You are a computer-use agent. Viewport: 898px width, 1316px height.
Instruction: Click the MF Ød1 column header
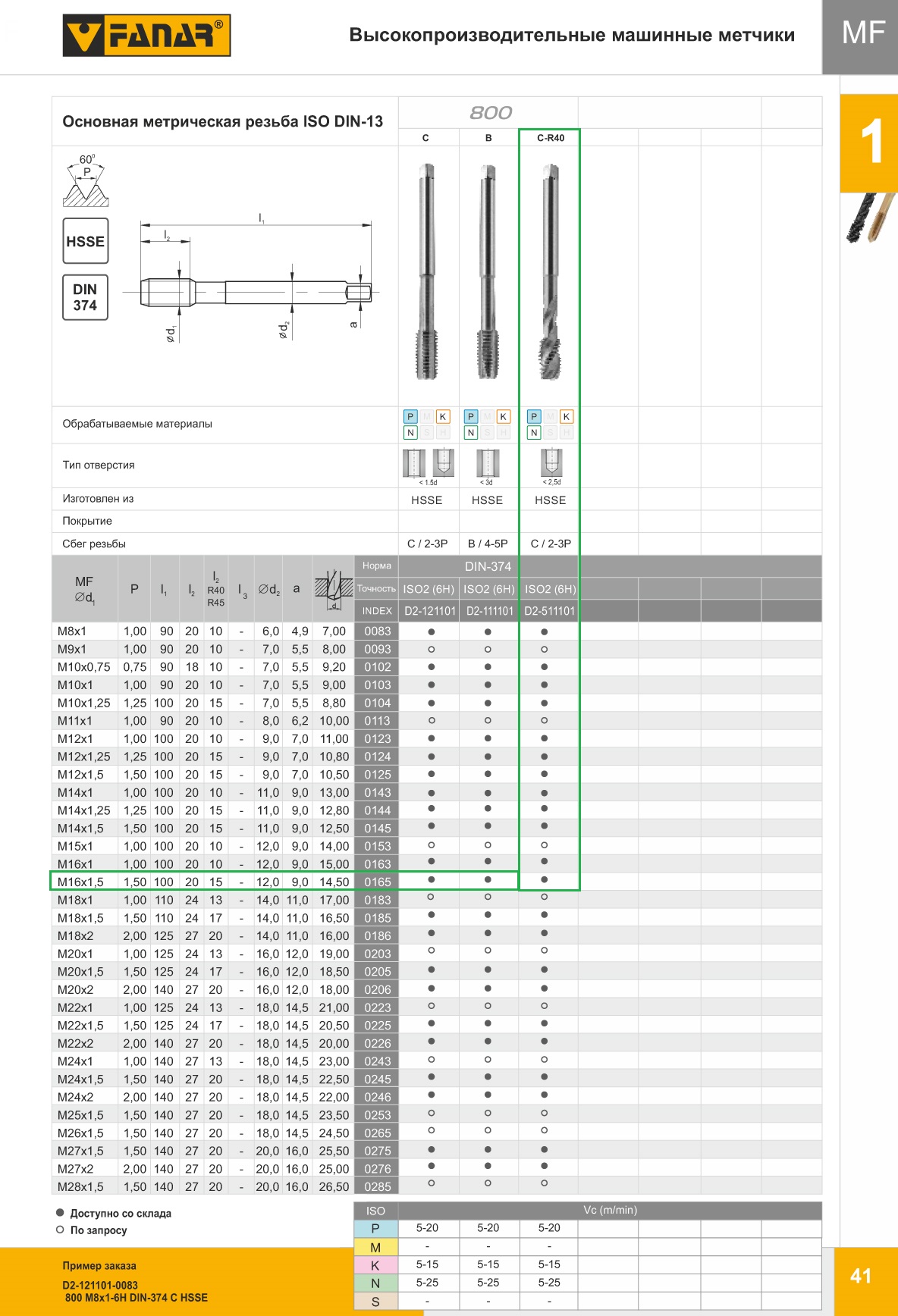point(84,589)
